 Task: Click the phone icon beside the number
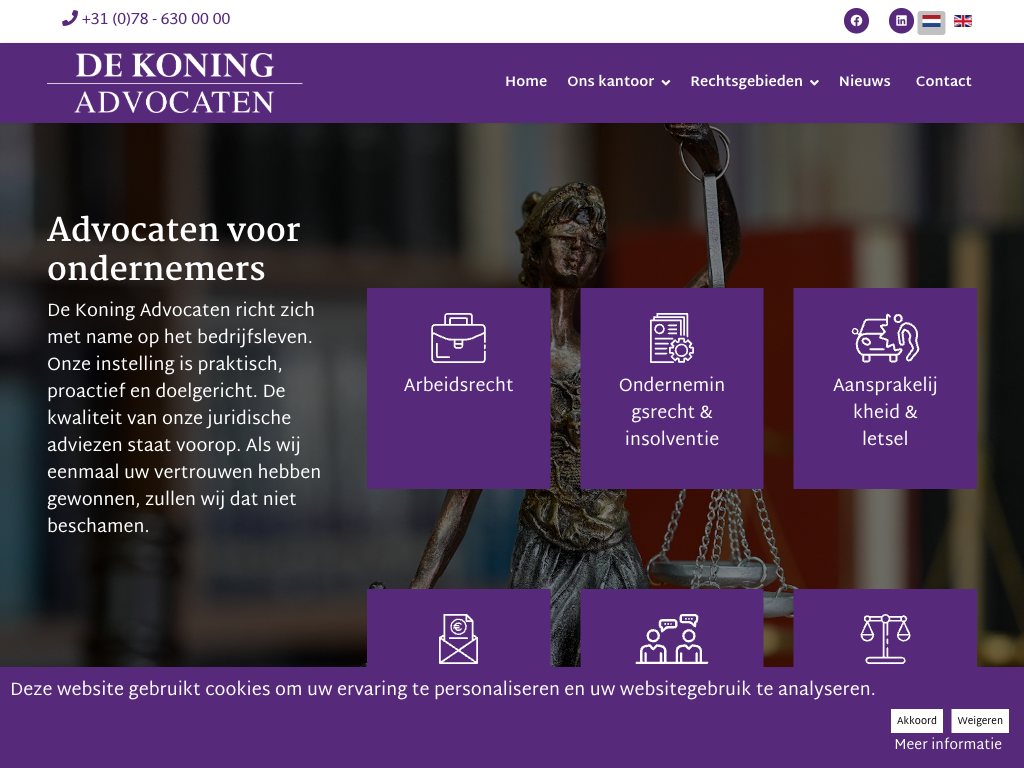coord(70,18)
